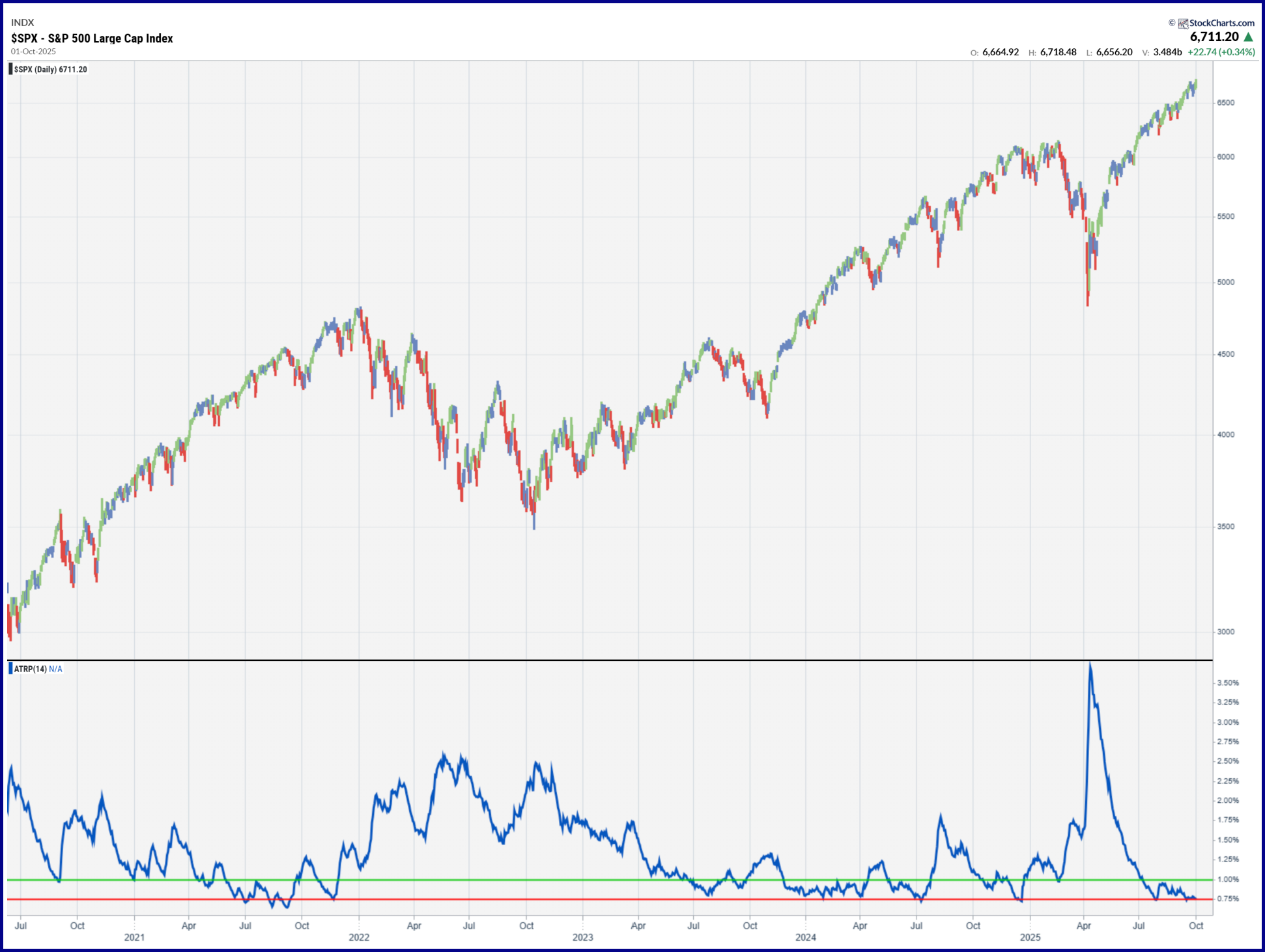The height and width of the screenshot is (952, 1265).
Task: Click the black $SPX legend marker
Action: pyautogui.click(x=10, y=69)
